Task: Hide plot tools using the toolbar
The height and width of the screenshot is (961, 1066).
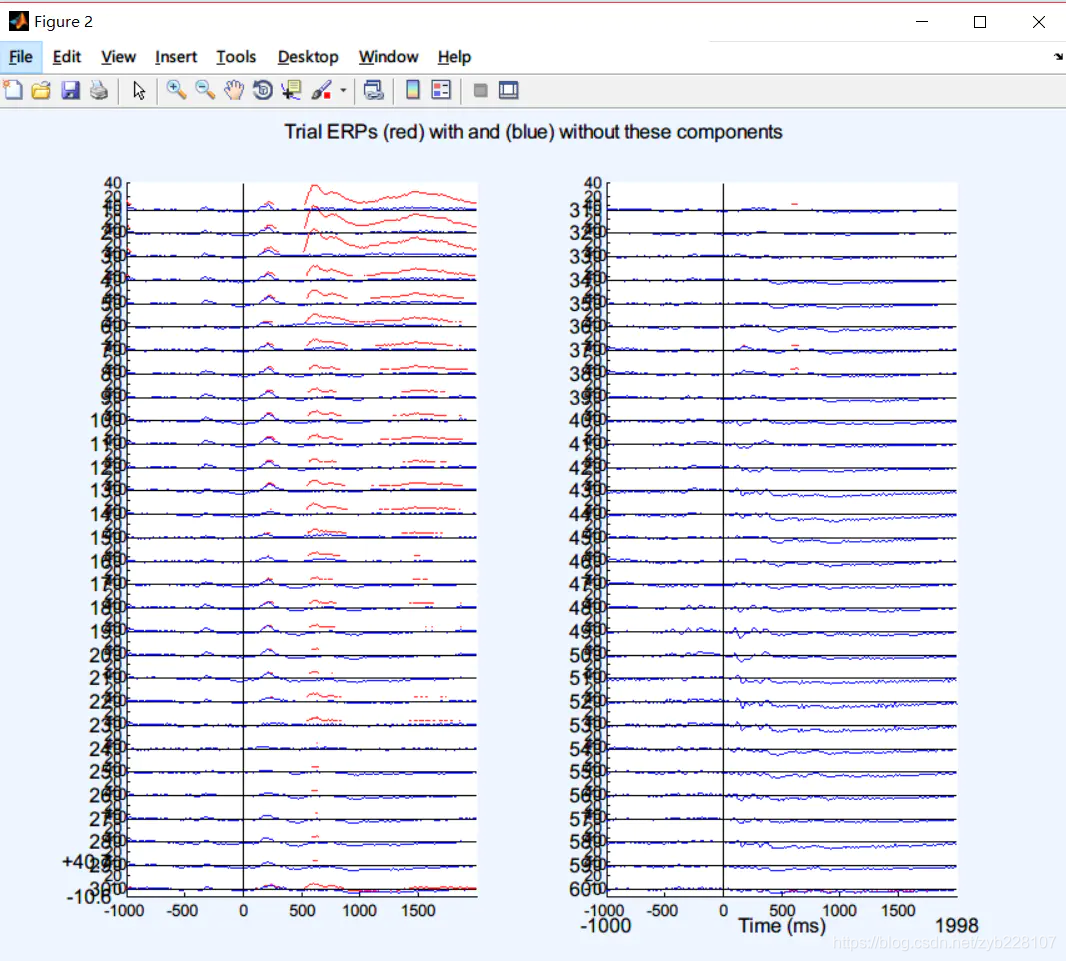Action: (x=481, y=90)
